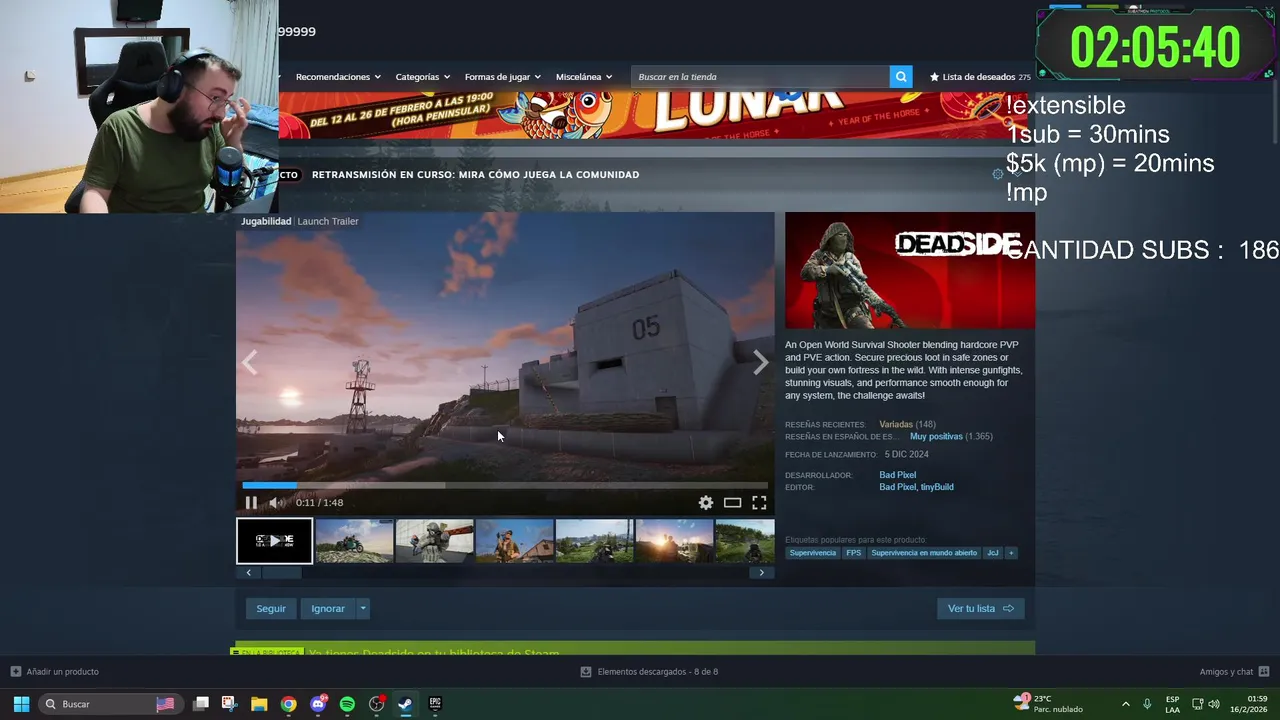
Task: Click the taskbar Buscar search box
Action: pos(109,704)
